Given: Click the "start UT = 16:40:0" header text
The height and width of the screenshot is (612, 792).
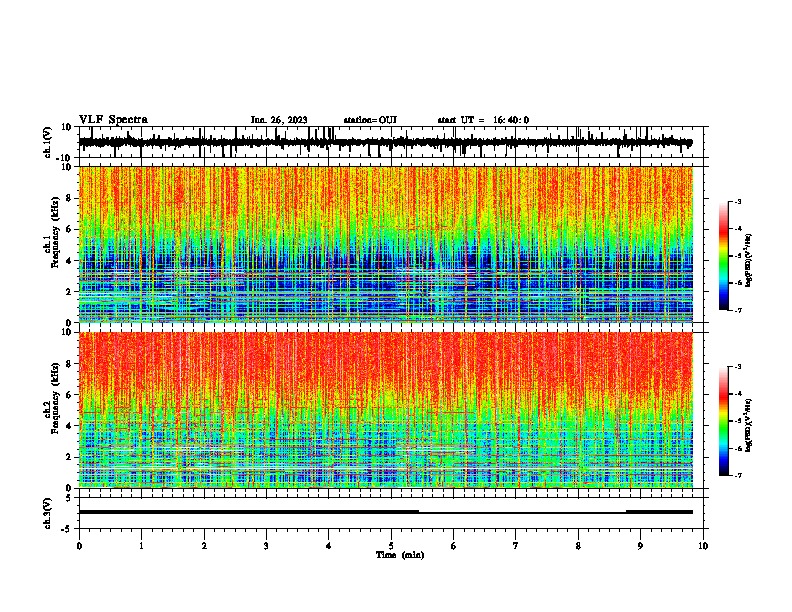Looking at the screenshot, I should [483, 120].
